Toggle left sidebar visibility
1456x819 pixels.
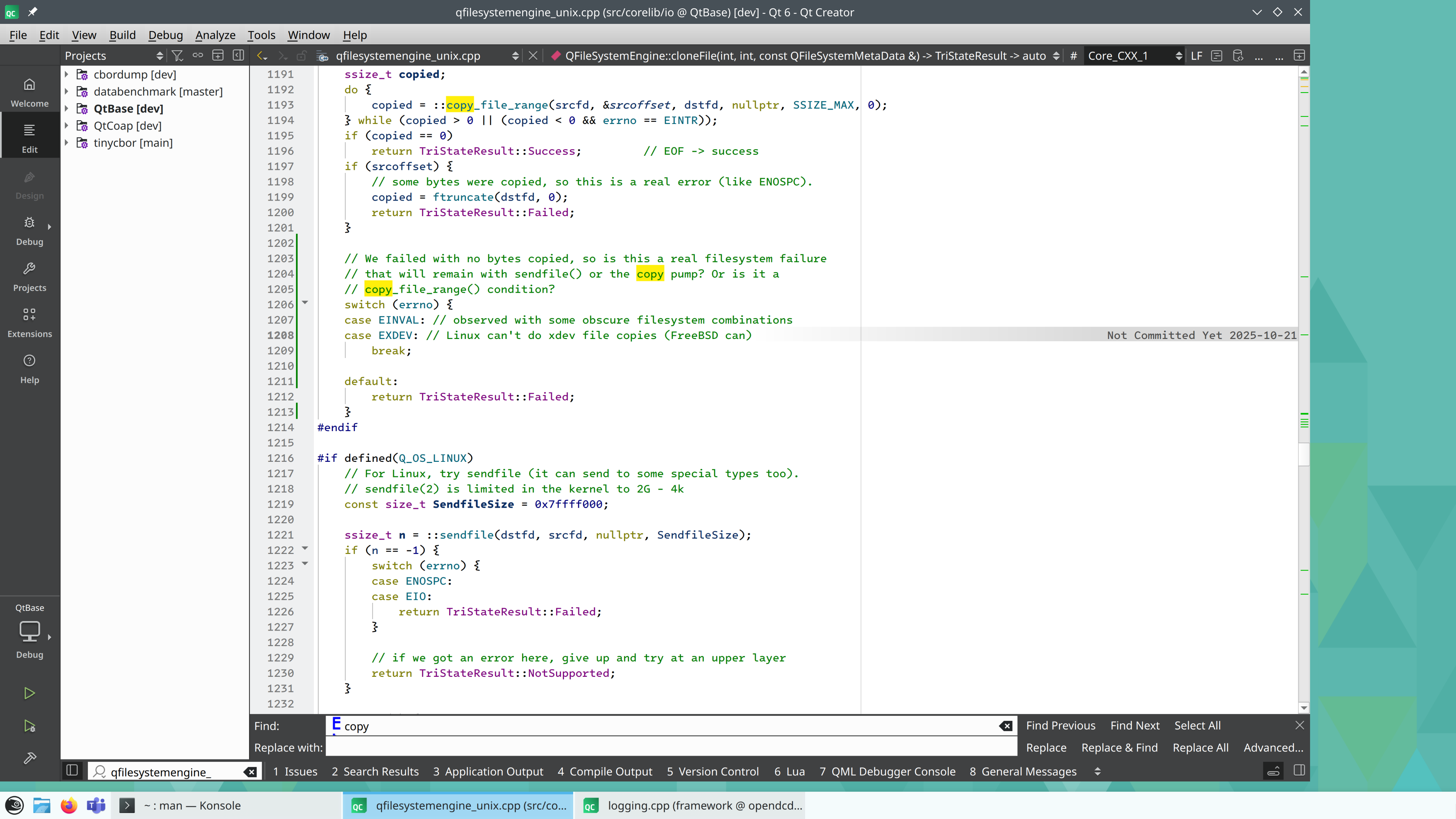72,771
